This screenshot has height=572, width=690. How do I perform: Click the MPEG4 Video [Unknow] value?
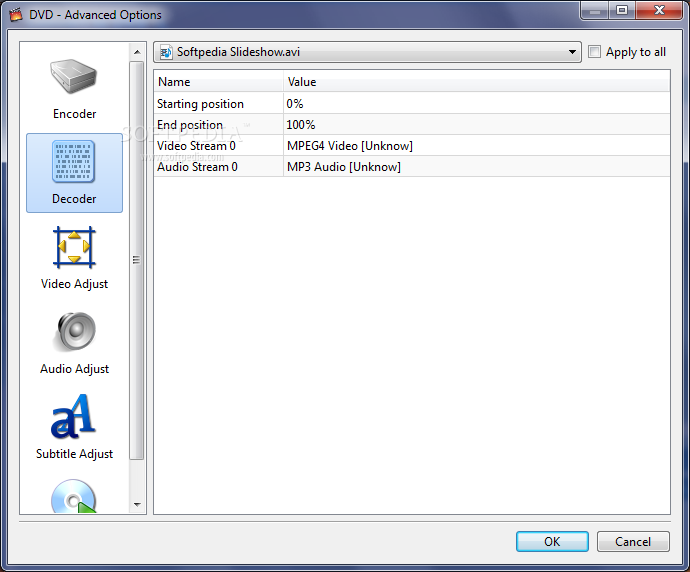coord(350,146)
